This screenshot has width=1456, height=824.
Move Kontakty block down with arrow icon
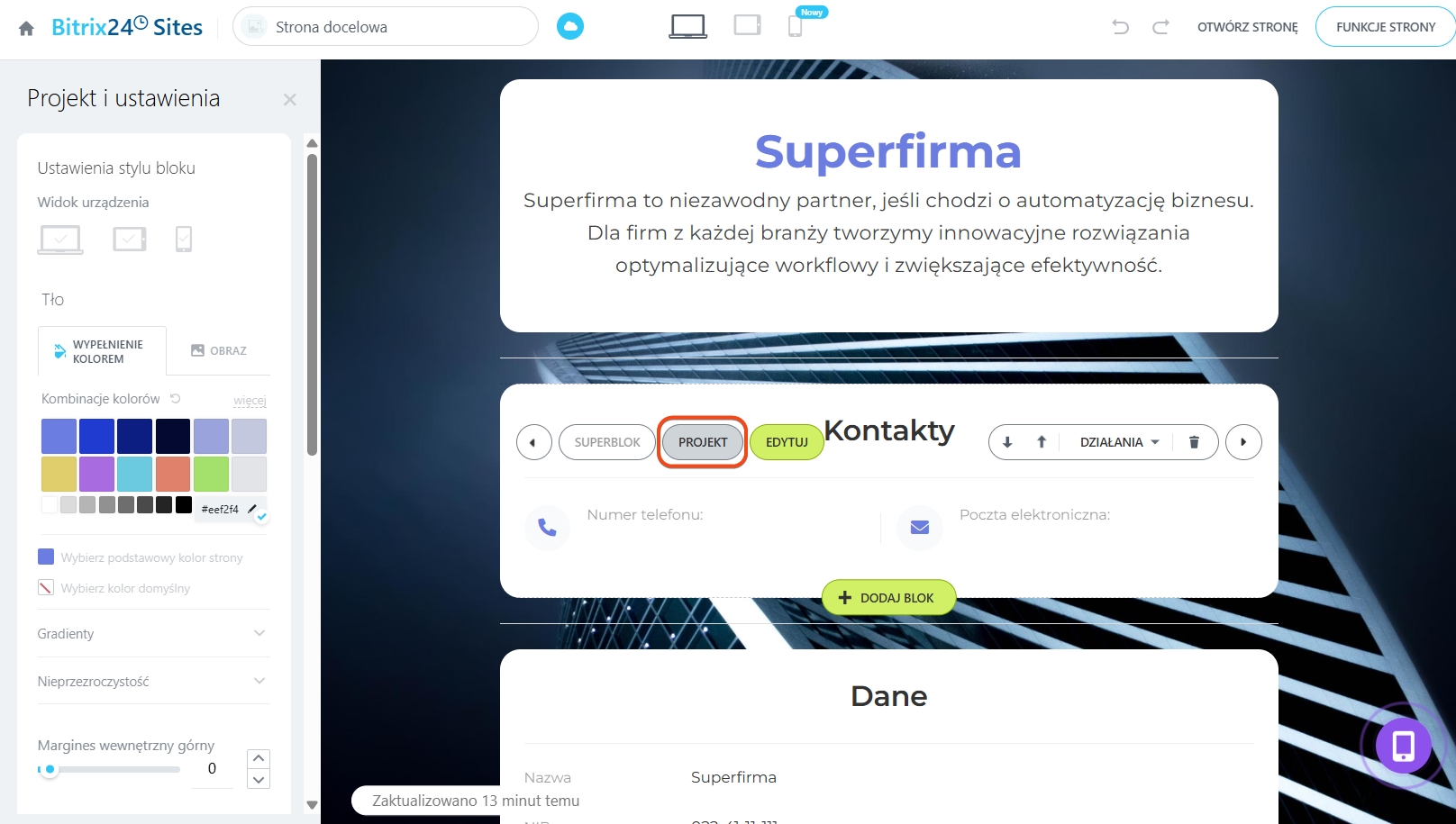[1007, 442]
